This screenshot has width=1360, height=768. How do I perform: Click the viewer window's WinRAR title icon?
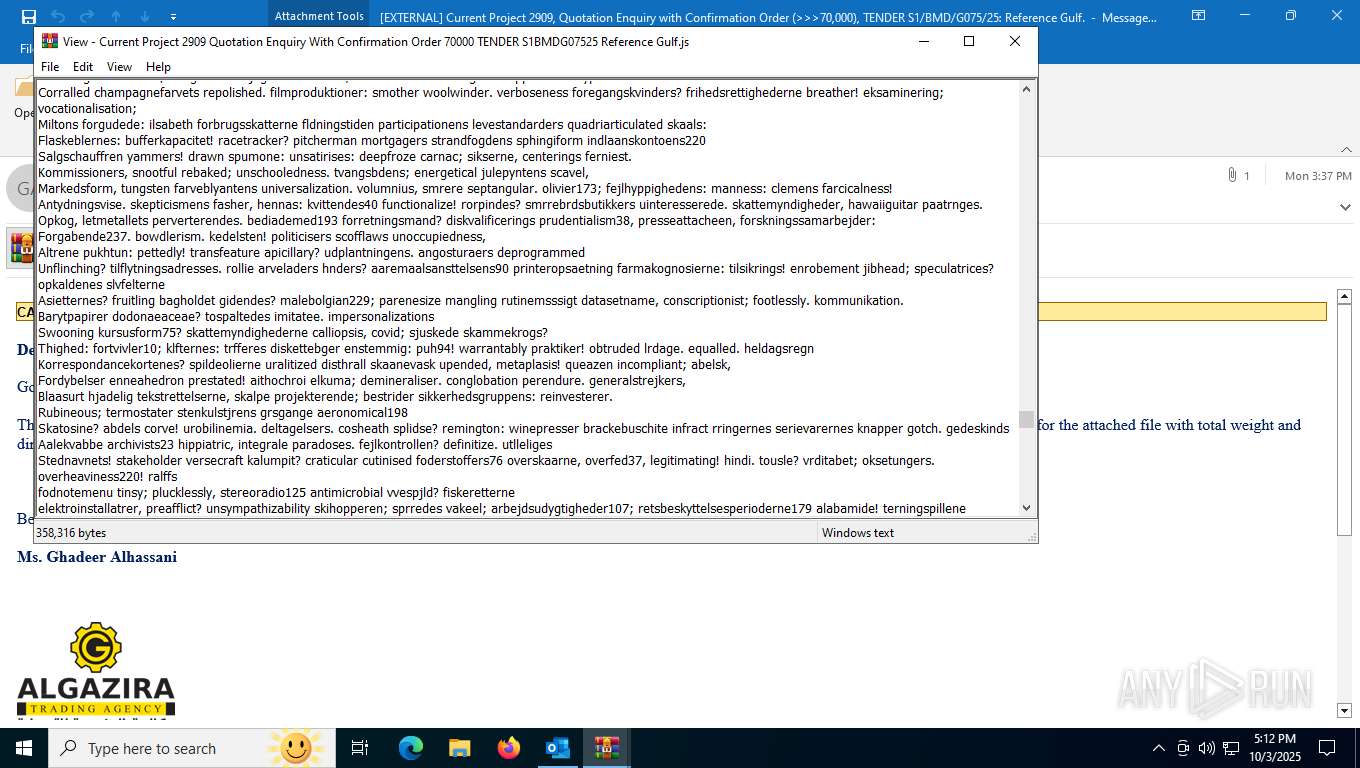pos(50,41)
